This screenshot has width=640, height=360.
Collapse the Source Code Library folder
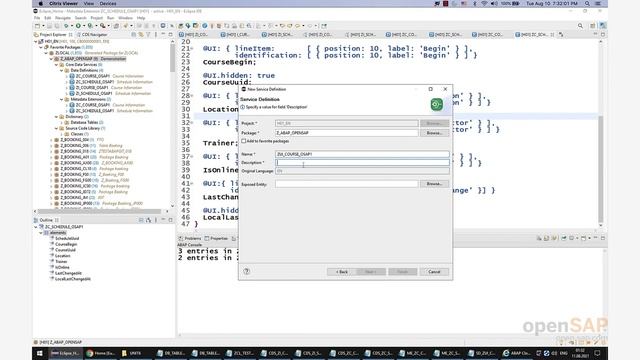[x=57, y=128]
